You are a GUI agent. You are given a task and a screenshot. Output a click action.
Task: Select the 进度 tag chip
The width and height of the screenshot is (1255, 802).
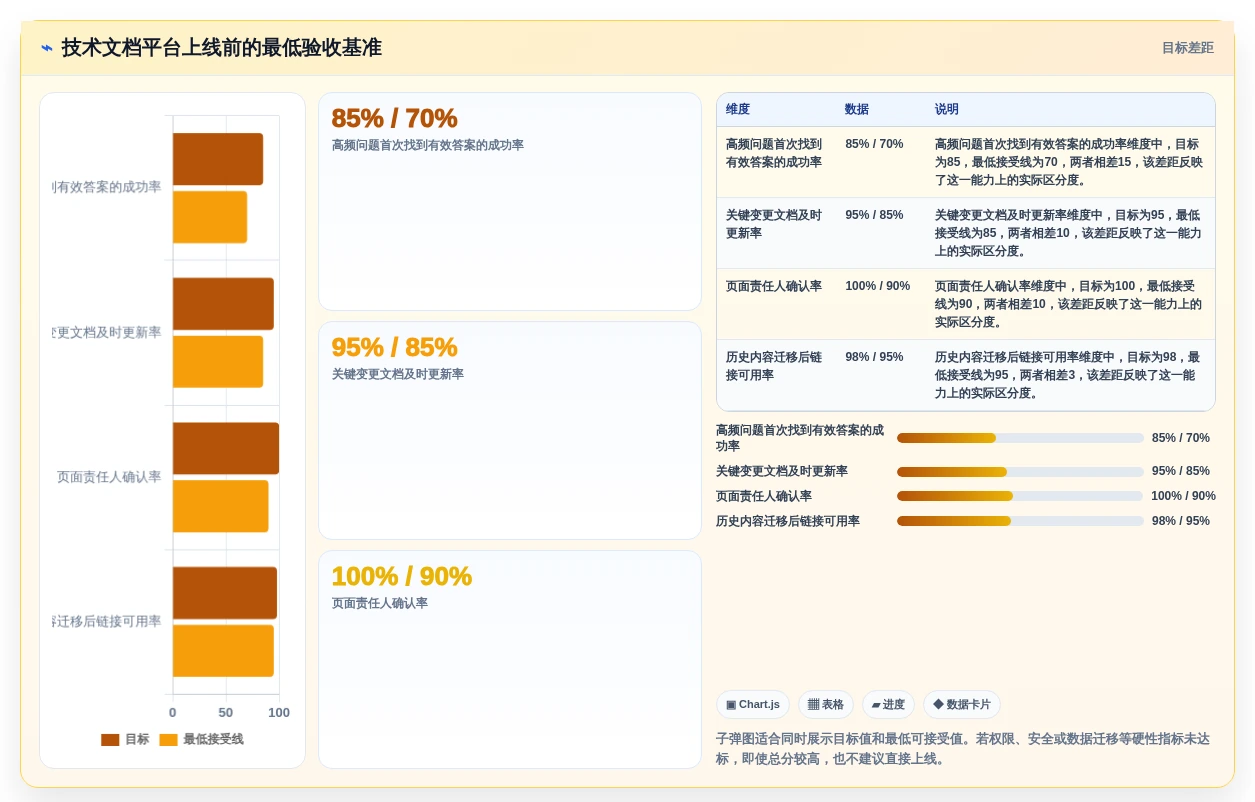point(888,705)
